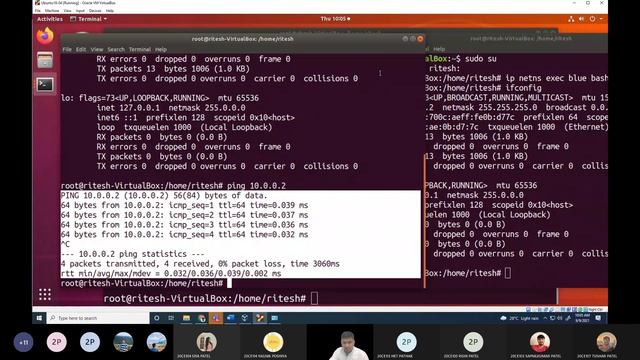This screenshot has height=360, width=640.
Task: Open front terminal's File menu
Action: coord(67,49)
